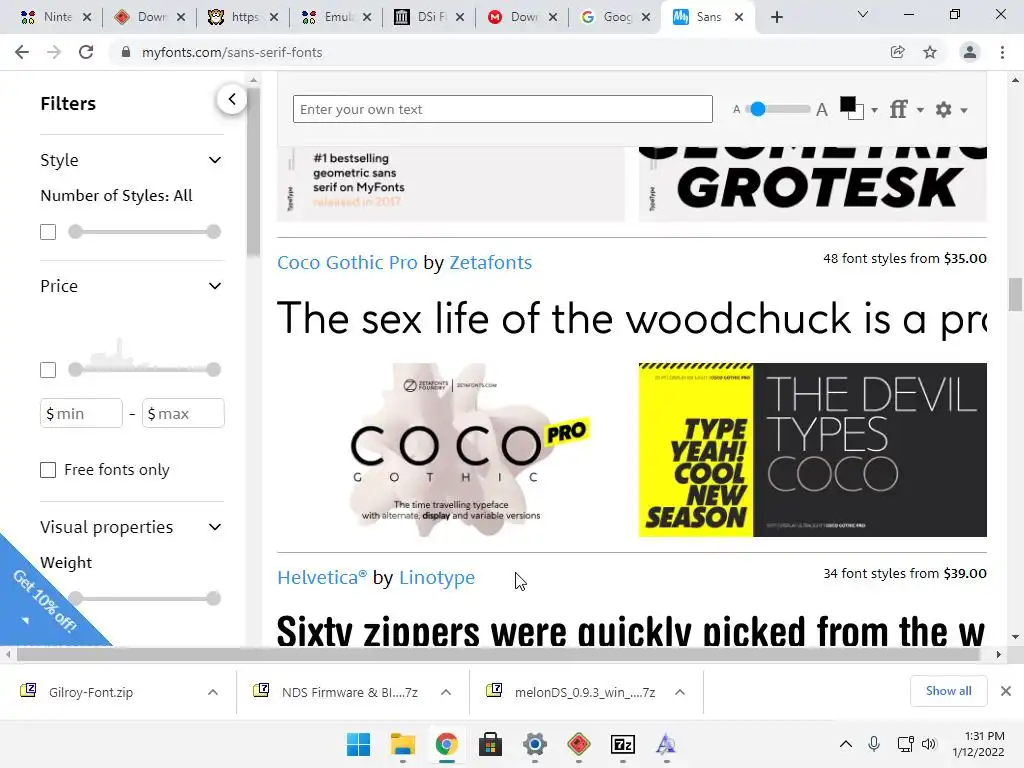1024x768 pixels.
Task: Open the Helvetica font link
Action: coord(322,577)
